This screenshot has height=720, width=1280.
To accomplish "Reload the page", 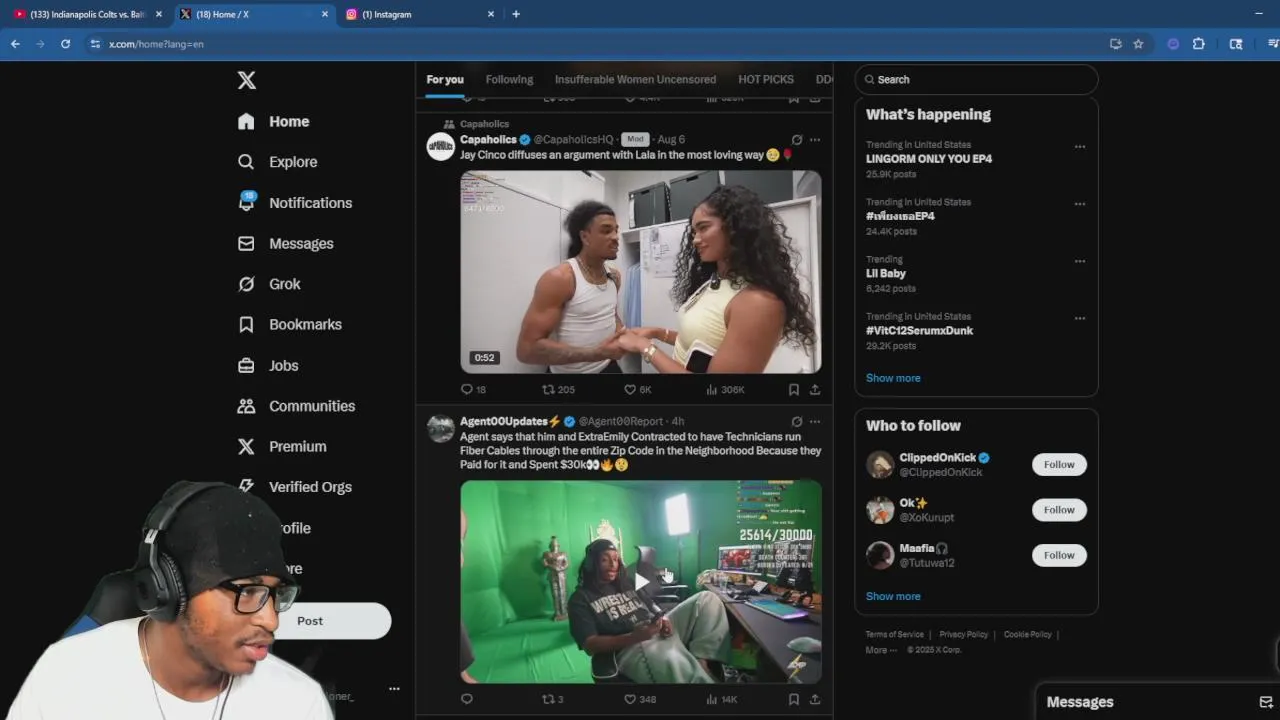I will (x=66, y=44).
